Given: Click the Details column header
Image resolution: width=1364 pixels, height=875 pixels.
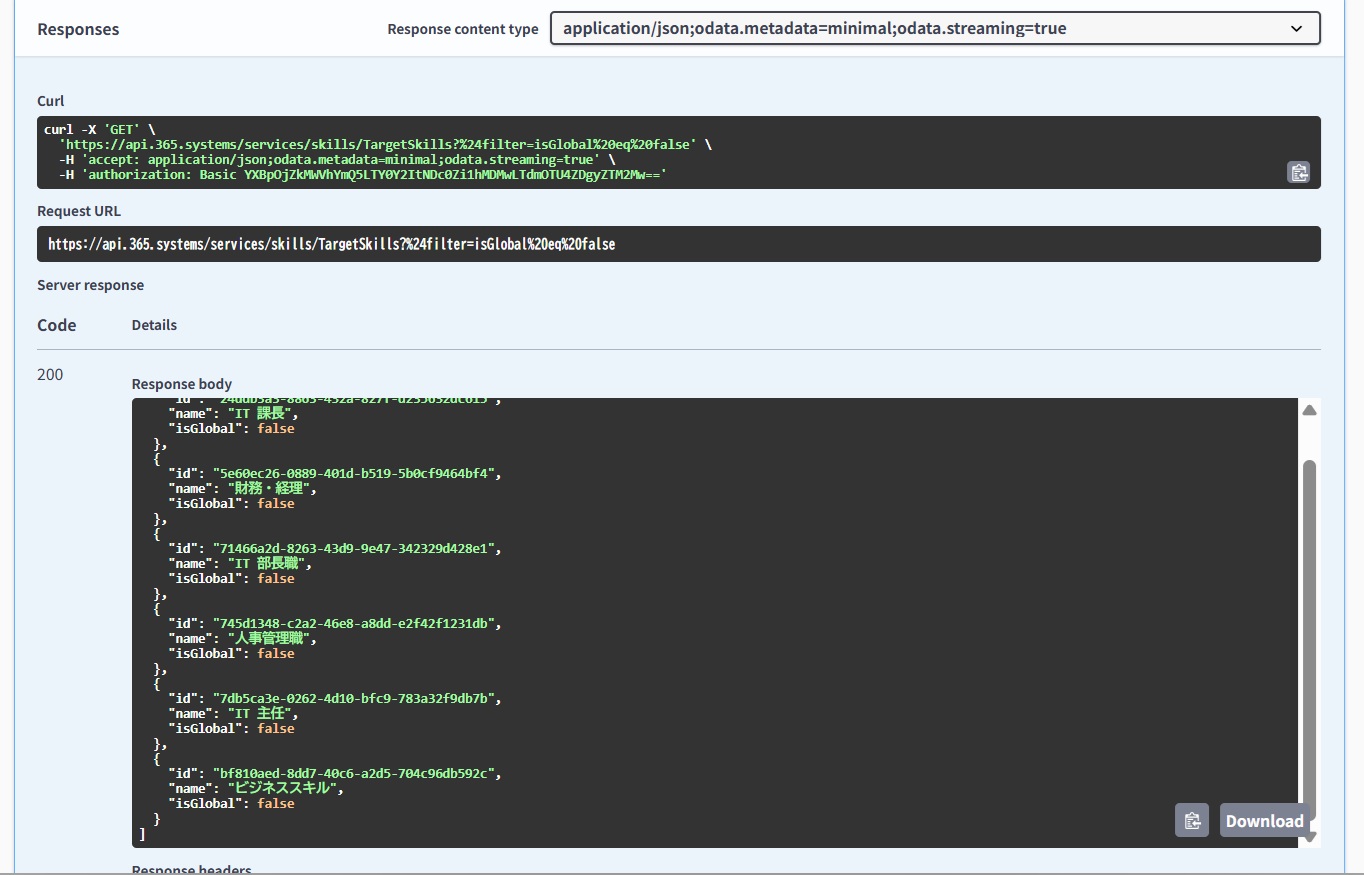Looking at the screenshot, I should [154, 325].
